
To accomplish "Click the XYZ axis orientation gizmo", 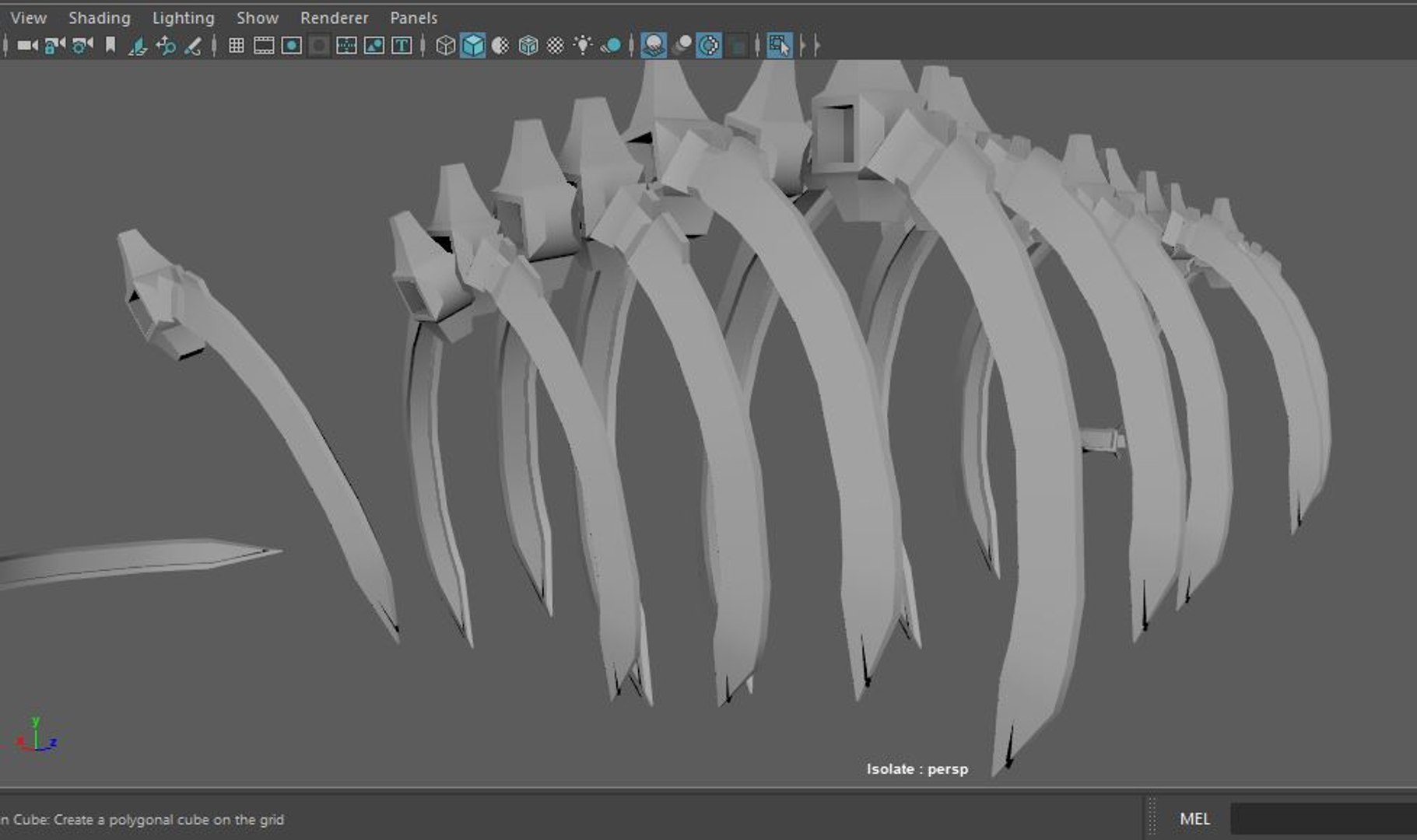I will 36,735.
